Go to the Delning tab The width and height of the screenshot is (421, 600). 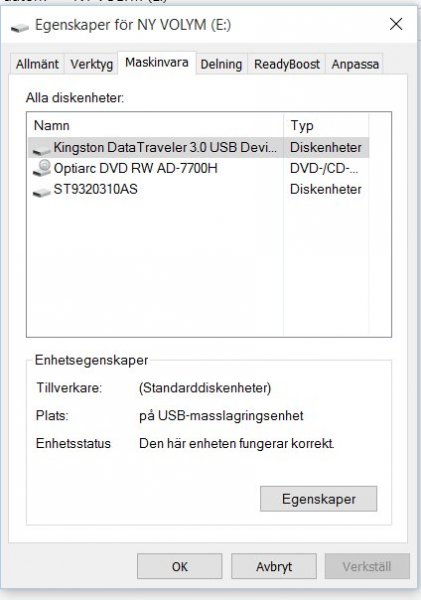pos(221,64)
